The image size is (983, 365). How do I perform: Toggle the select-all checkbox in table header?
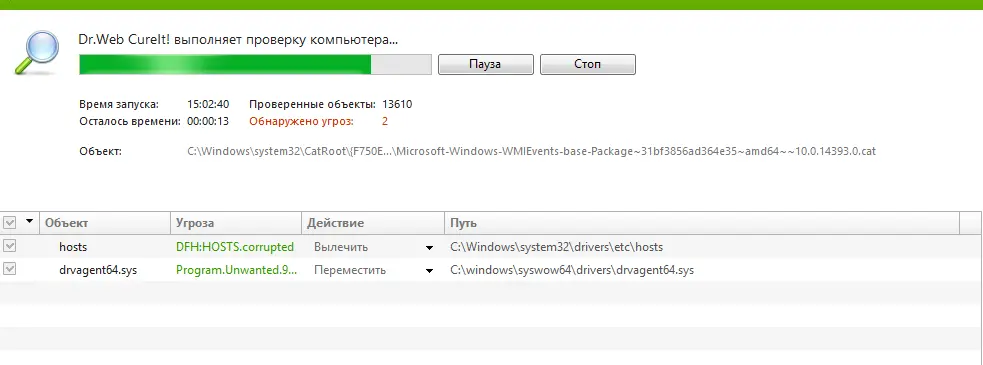tap(9, 223)
